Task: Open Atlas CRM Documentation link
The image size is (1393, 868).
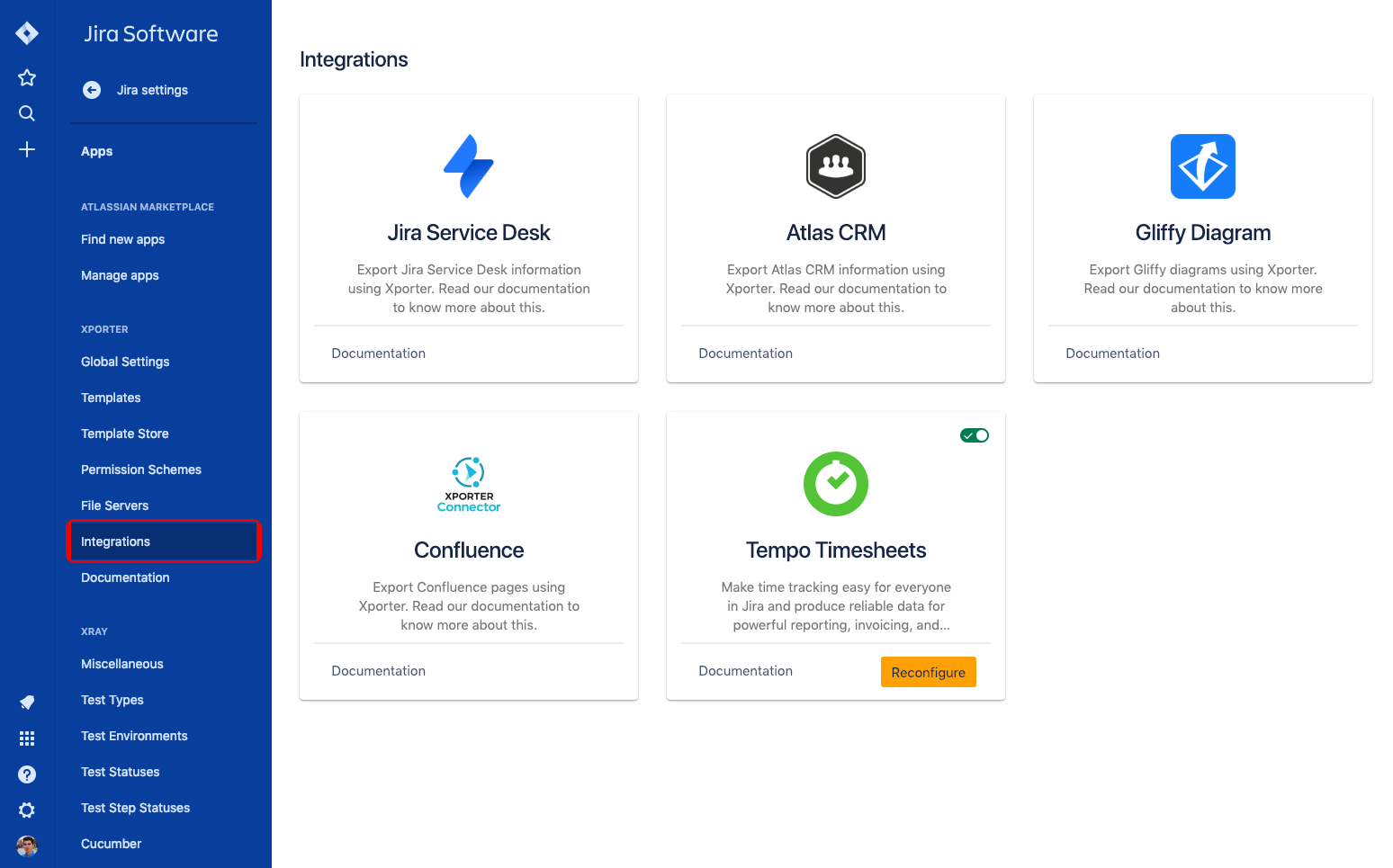Action: [745, 353]
